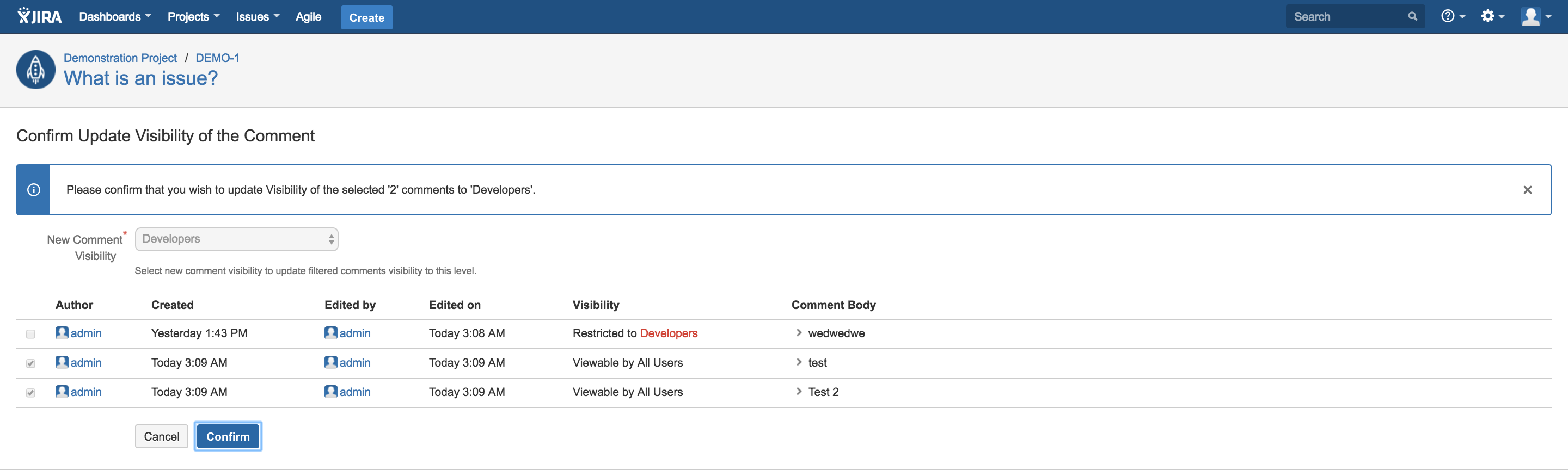Click 'Viewable by All Users' in Test 2 row
1568x470 pixels.
point(628,392)
